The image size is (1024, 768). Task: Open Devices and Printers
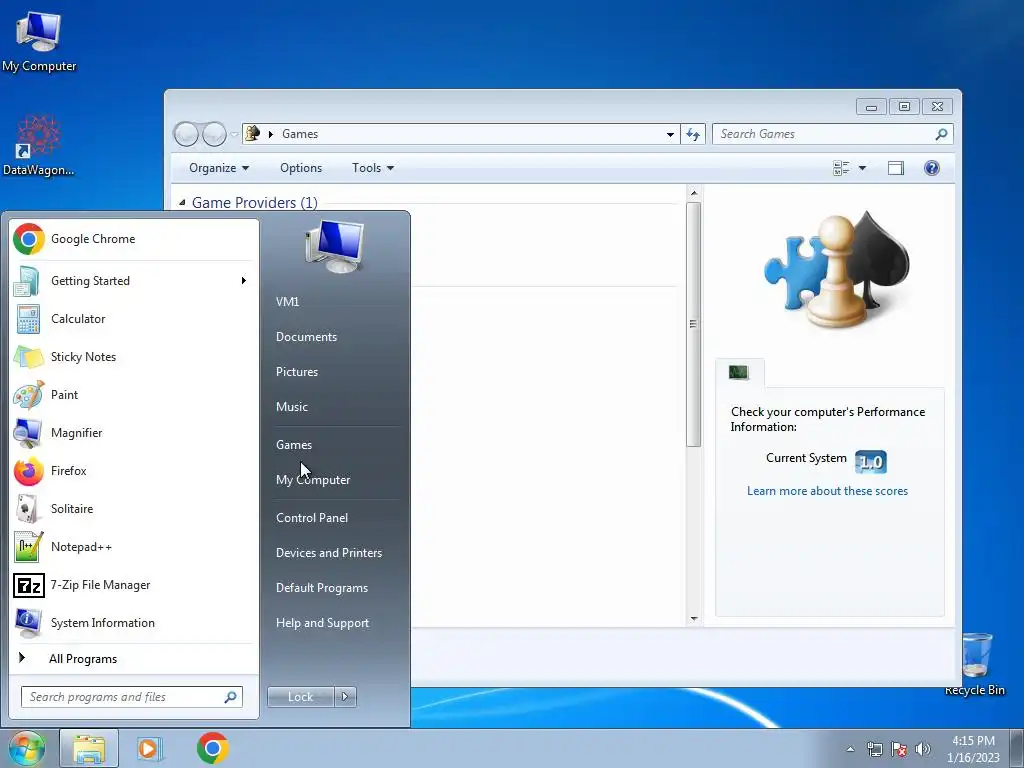click(328, 553)
